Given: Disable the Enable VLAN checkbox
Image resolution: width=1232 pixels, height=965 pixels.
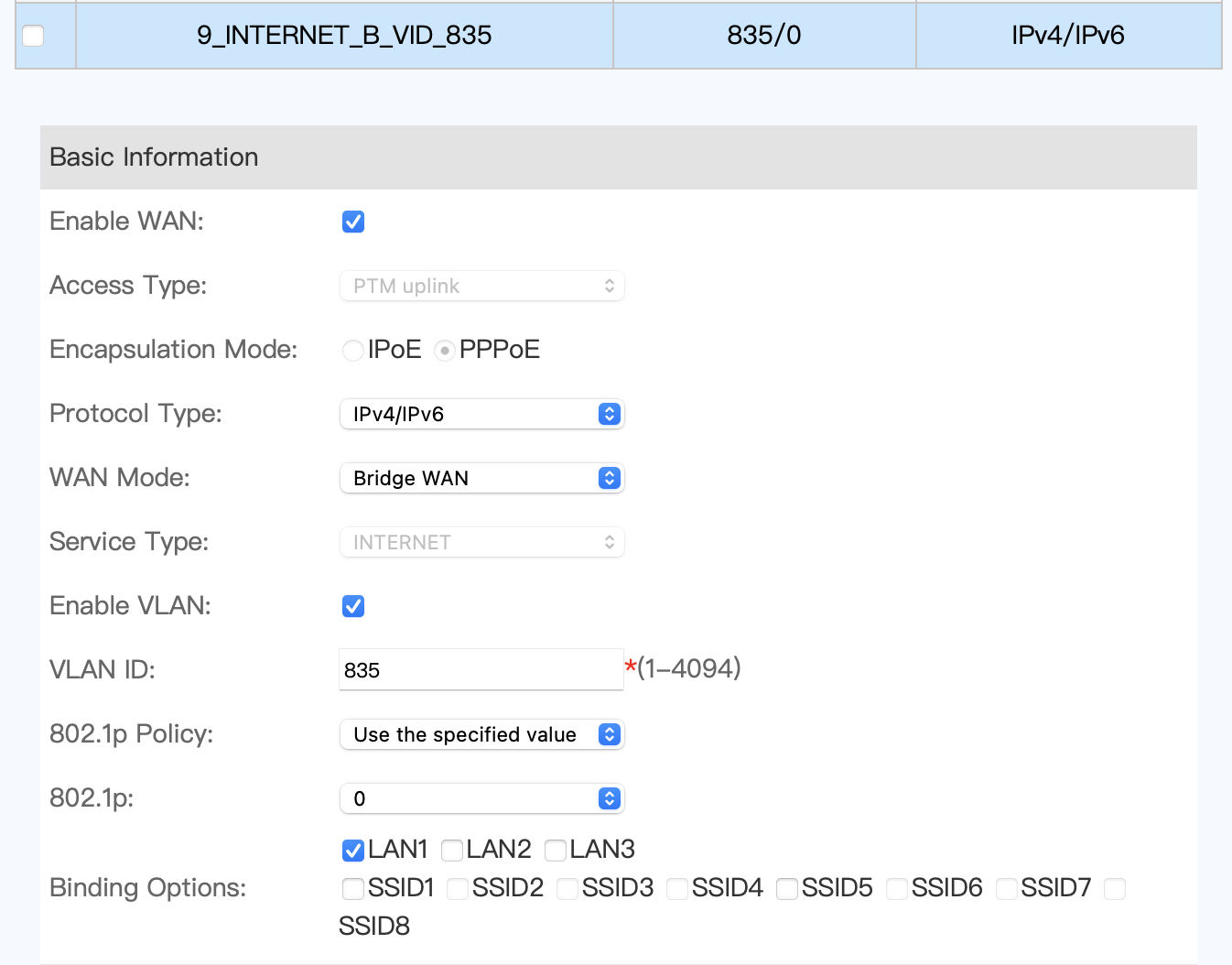Looking at the screenshot, I should (x=353, y=606).
